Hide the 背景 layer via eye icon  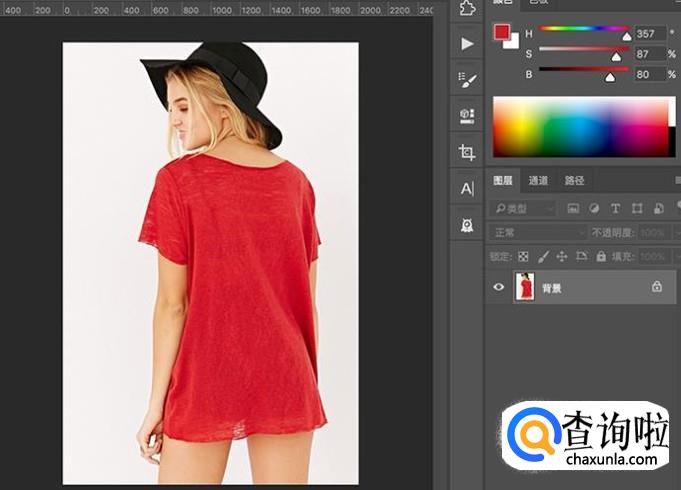[499, 287]
